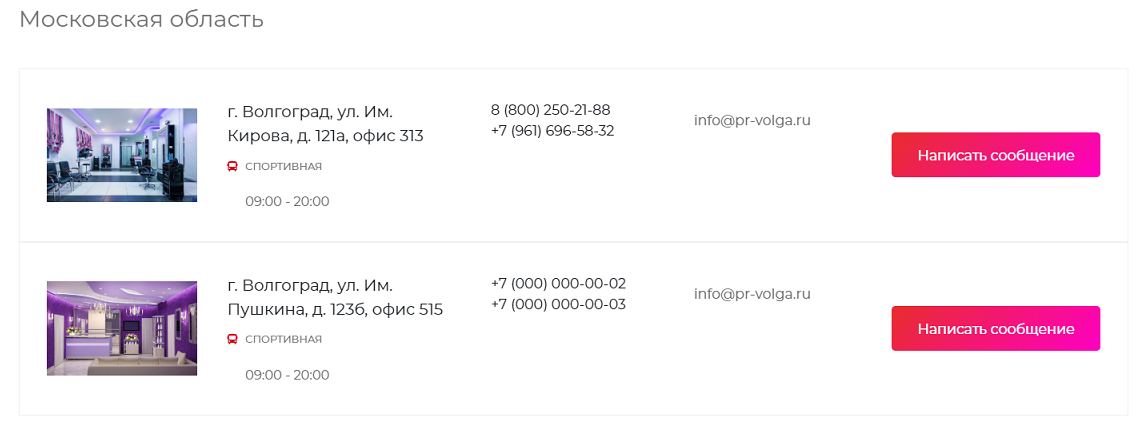Viewport: 1138px width, 428px height.
Task: Click the 09:00 - 20:00 hours in the Кирова listing
Action: click(287, 201)
